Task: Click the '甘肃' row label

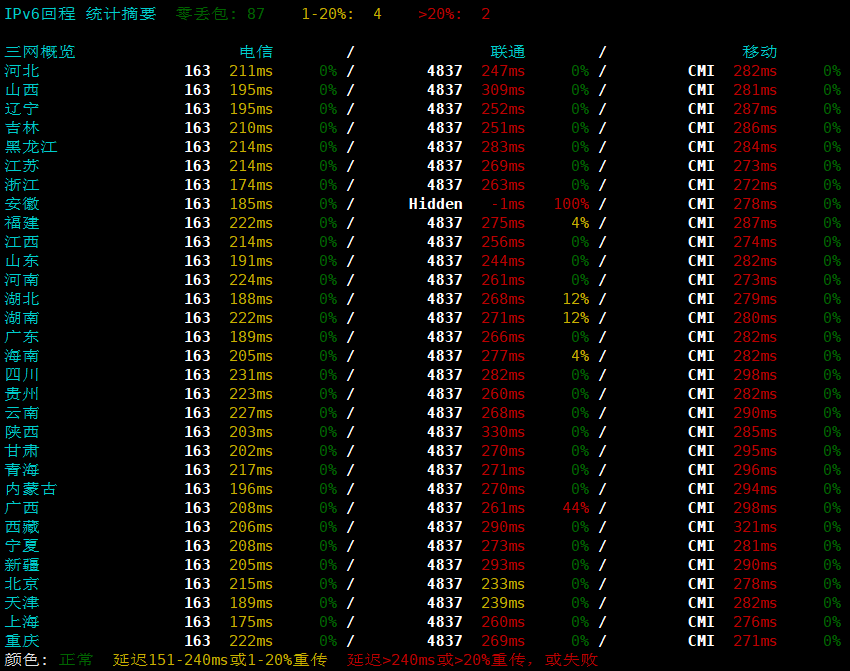Action: [22, 450]
